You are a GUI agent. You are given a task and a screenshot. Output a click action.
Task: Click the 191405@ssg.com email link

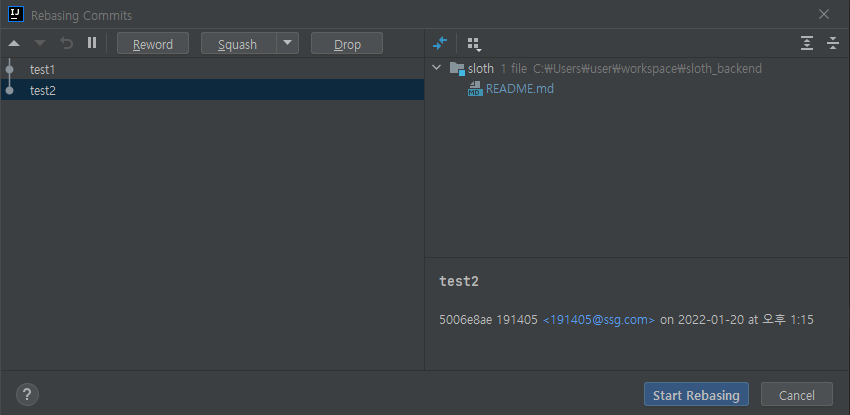pyautogui.click(x=599, y=320)
